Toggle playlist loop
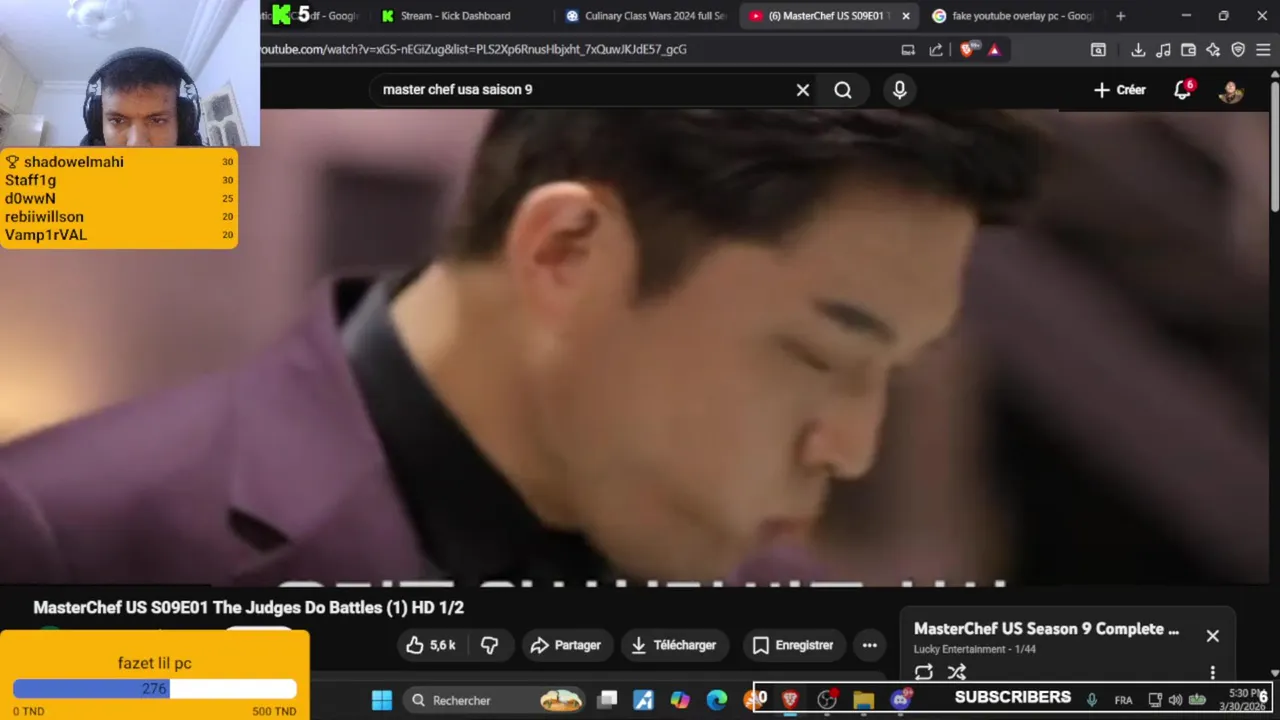 [x=923, y=672]
